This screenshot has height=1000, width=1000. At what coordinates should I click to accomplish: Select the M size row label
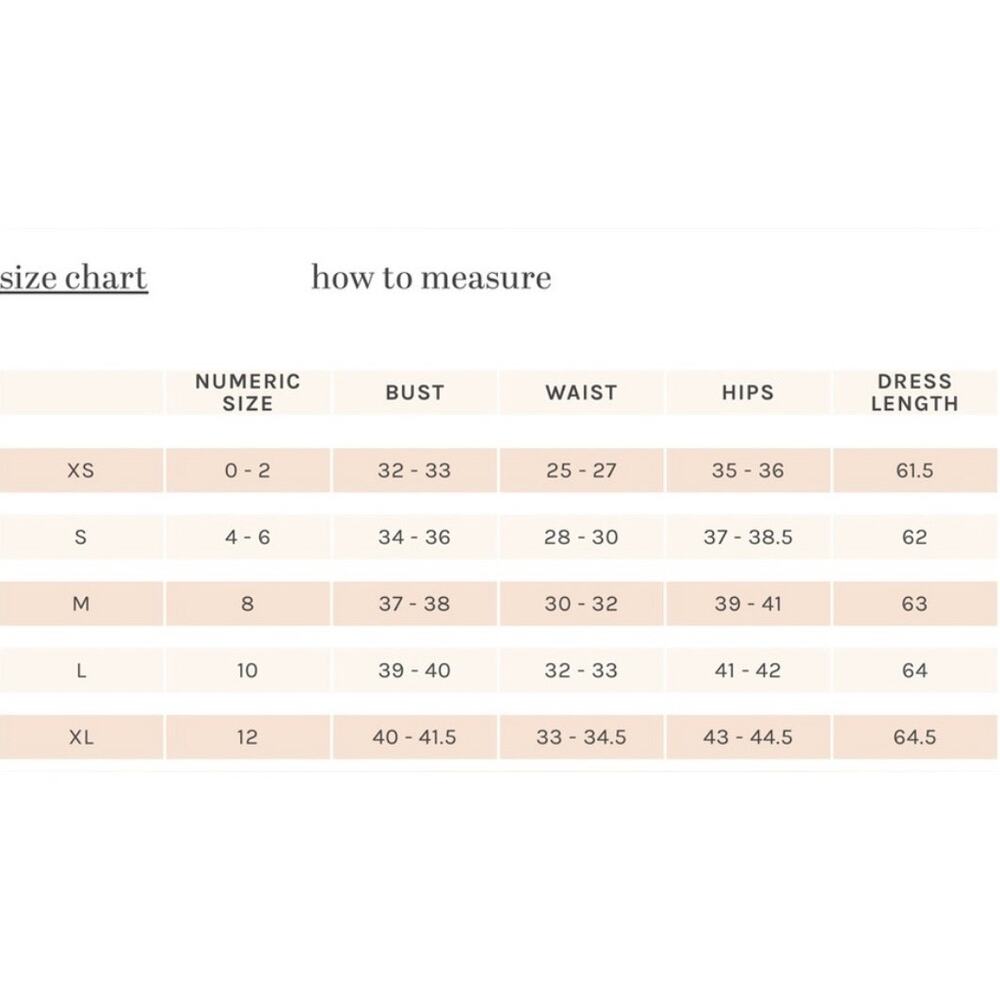click(x=81, y=603)
